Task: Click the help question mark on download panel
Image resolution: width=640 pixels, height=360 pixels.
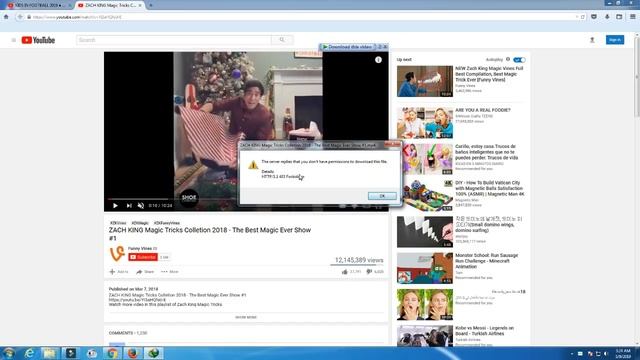Action: [379, 47]
